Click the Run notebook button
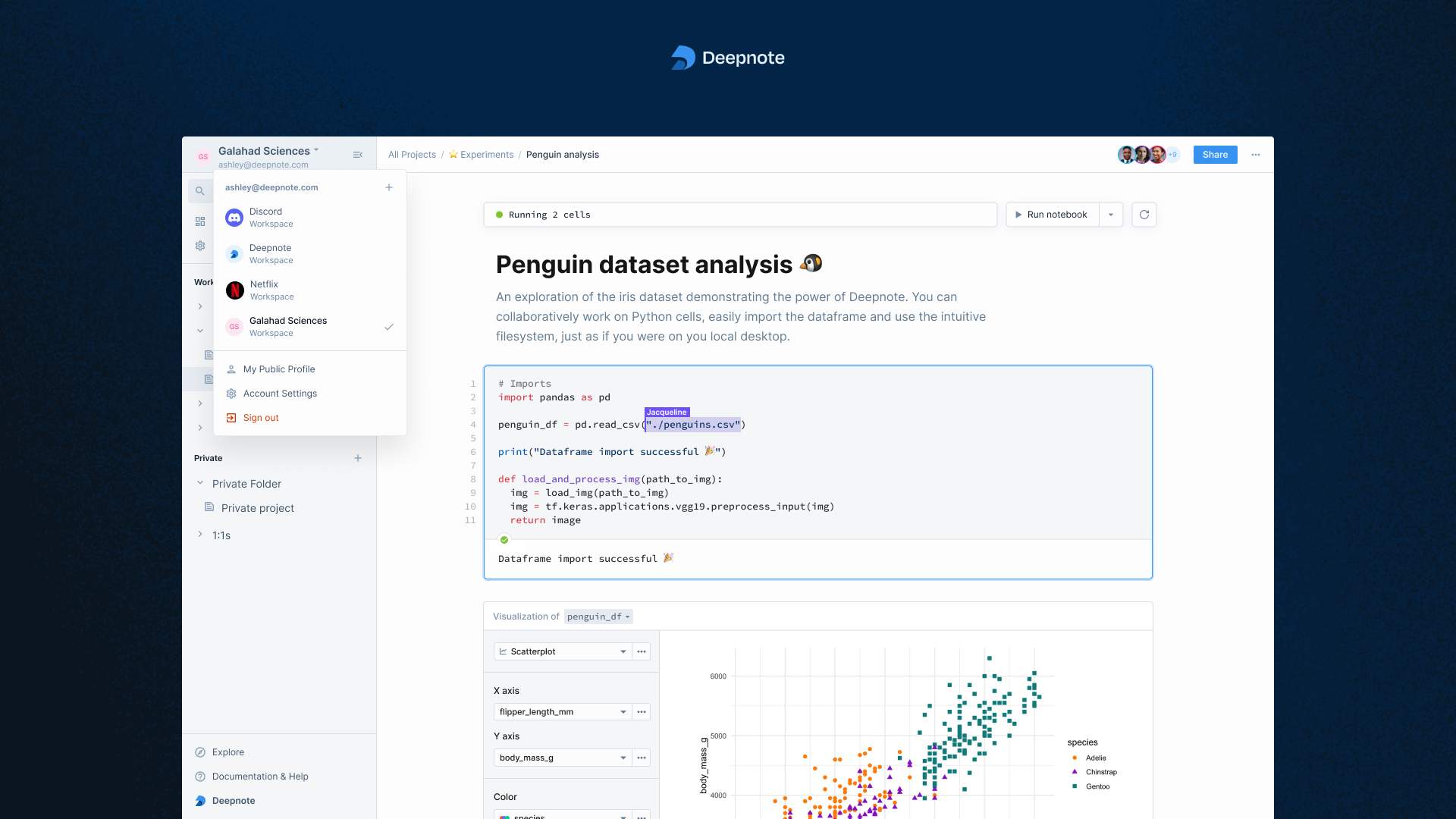This screenshot has width=1456, height=819. pos(1053,215)
